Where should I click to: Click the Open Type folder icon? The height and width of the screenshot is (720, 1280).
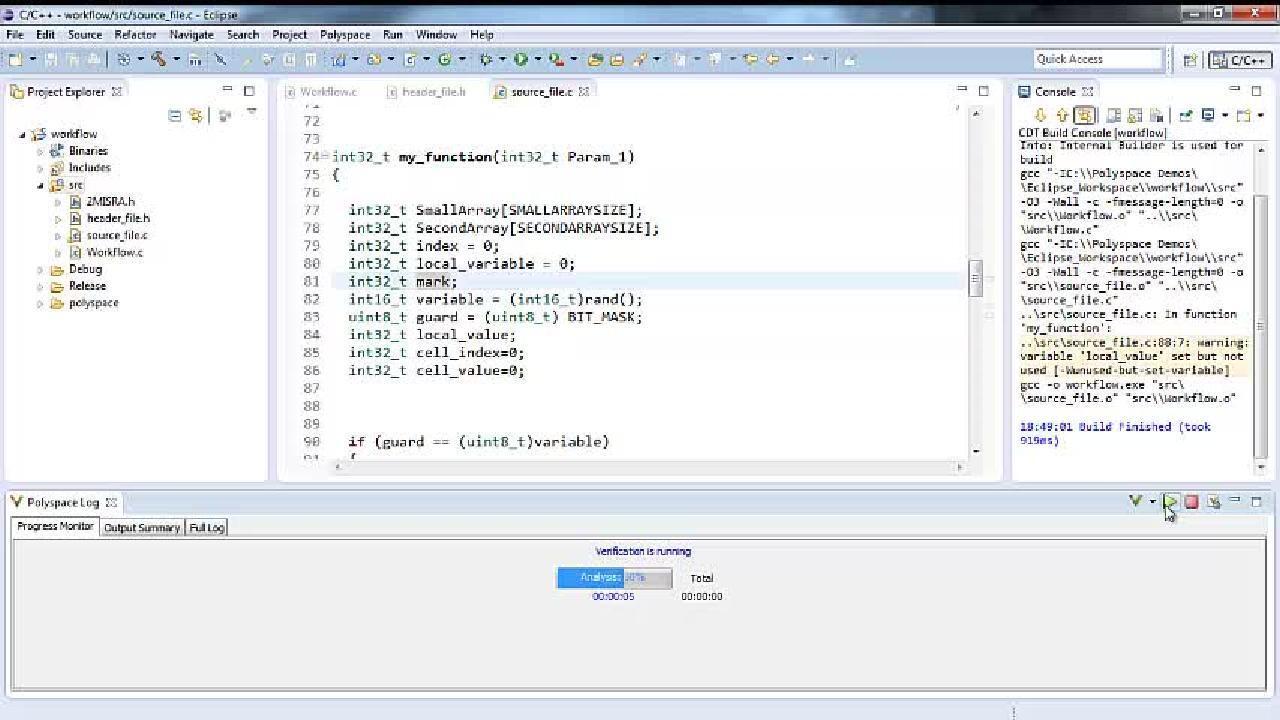tap(595, 60)
